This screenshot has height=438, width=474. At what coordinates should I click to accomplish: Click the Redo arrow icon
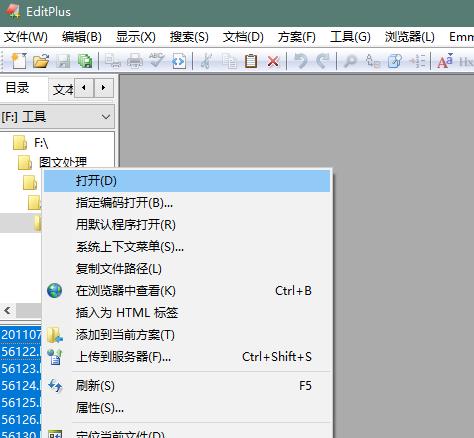322,61
